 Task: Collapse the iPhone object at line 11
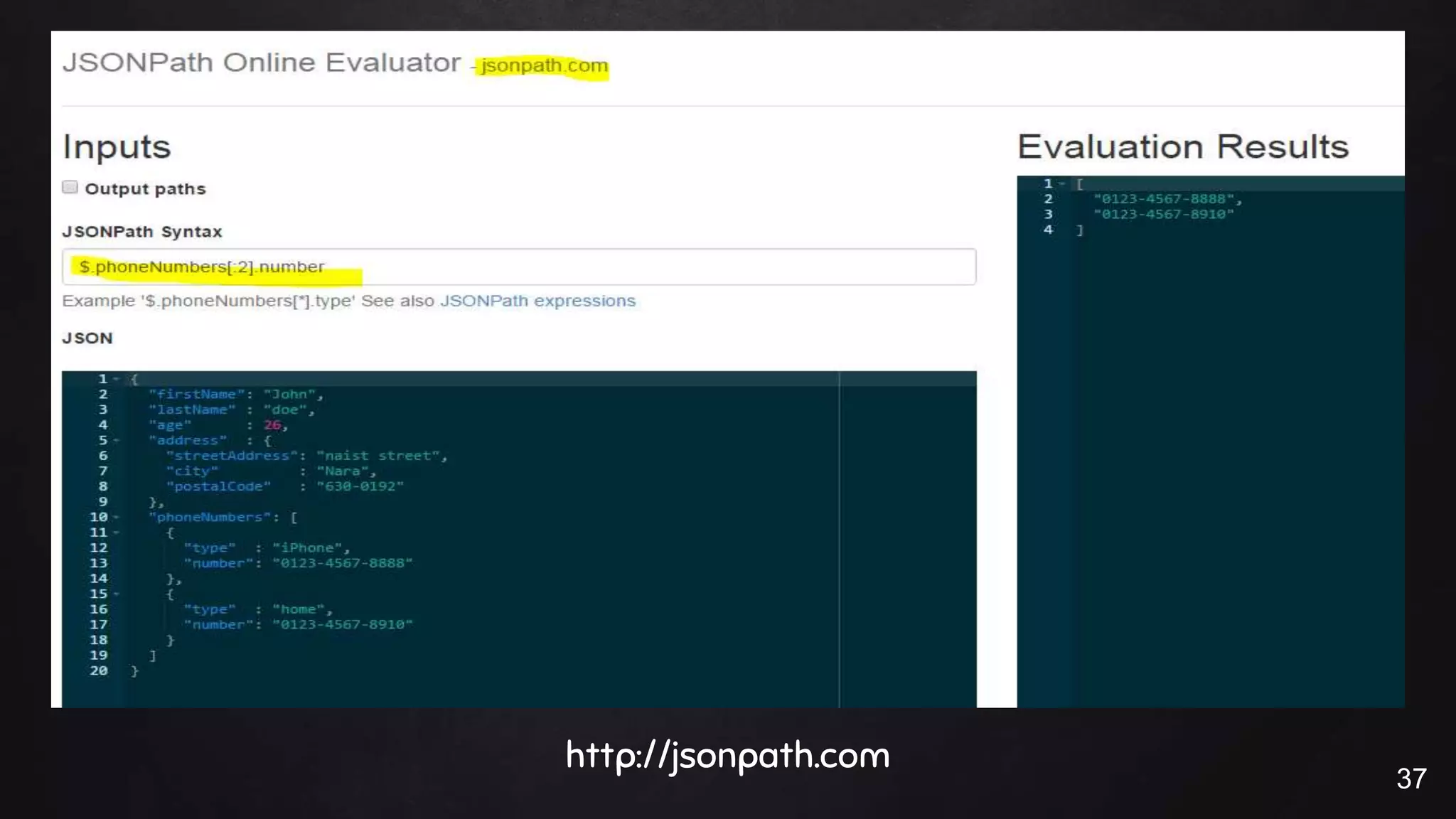point(117,532)
